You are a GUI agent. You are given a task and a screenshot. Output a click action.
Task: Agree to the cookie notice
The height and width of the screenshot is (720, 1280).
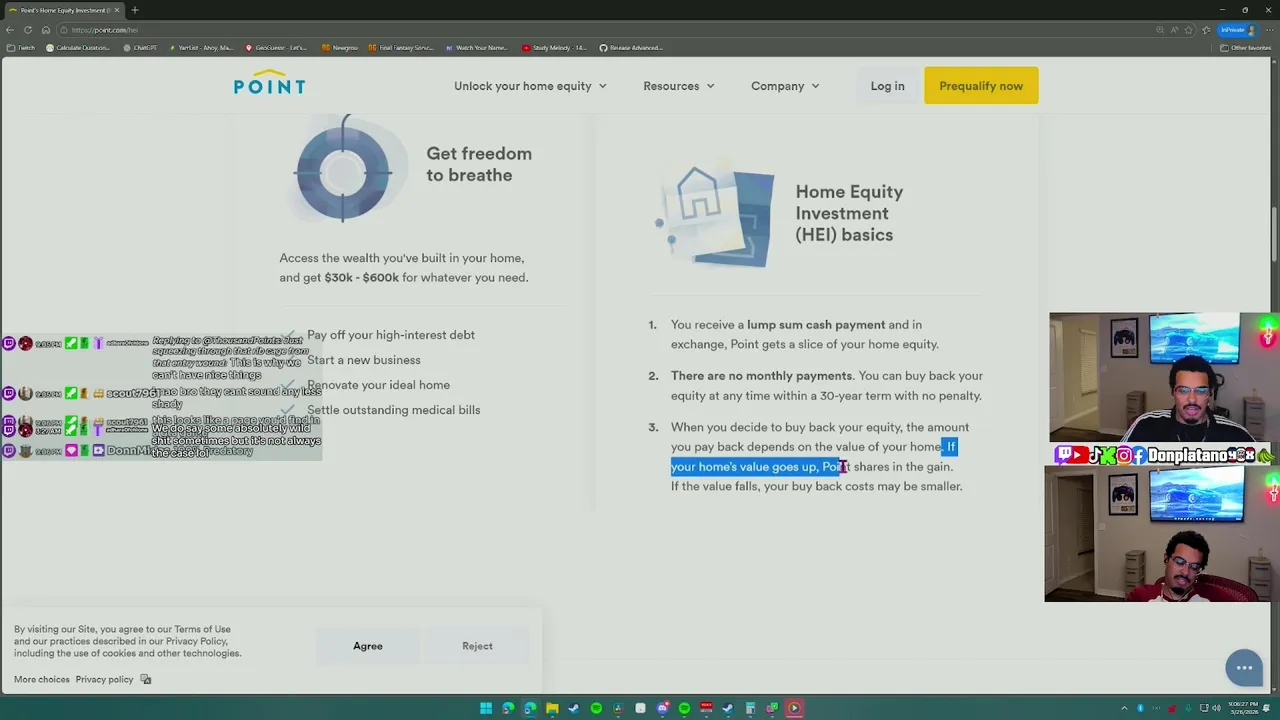point(368,646)
